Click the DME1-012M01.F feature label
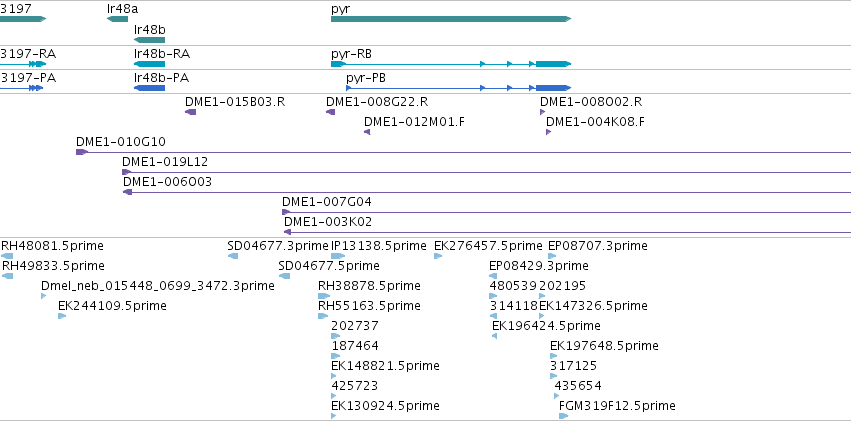 click(x=414, y=122)
